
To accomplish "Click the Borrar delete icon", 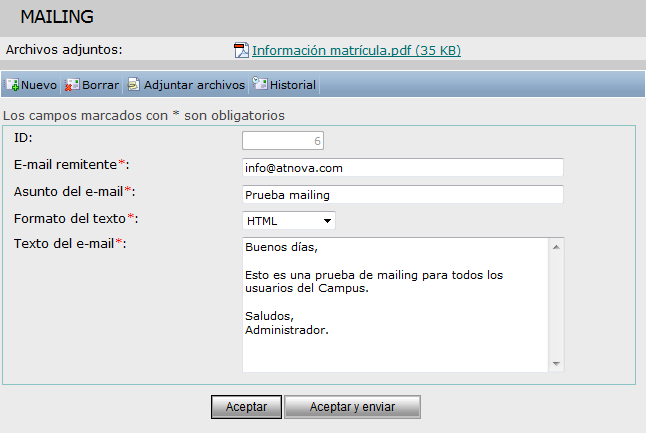I will pos(72,85).
